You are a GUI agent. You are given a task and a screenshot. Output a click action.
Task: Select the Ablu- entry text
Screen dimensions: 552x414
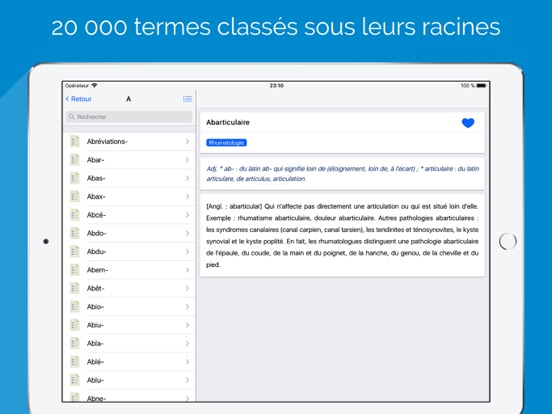coord(95,380)
